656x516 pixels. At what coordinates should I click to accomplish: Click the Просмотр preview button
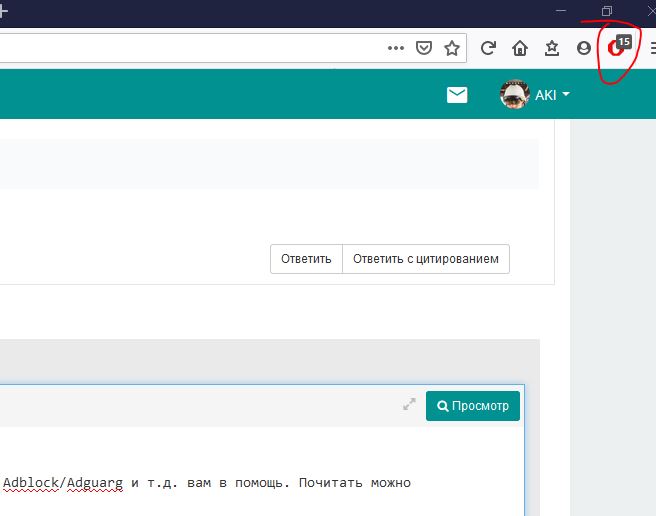473,406
